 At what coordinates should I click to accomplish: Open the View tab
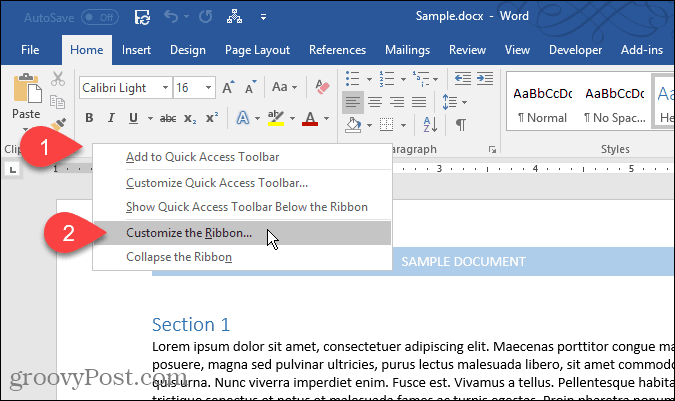point(517,50)
